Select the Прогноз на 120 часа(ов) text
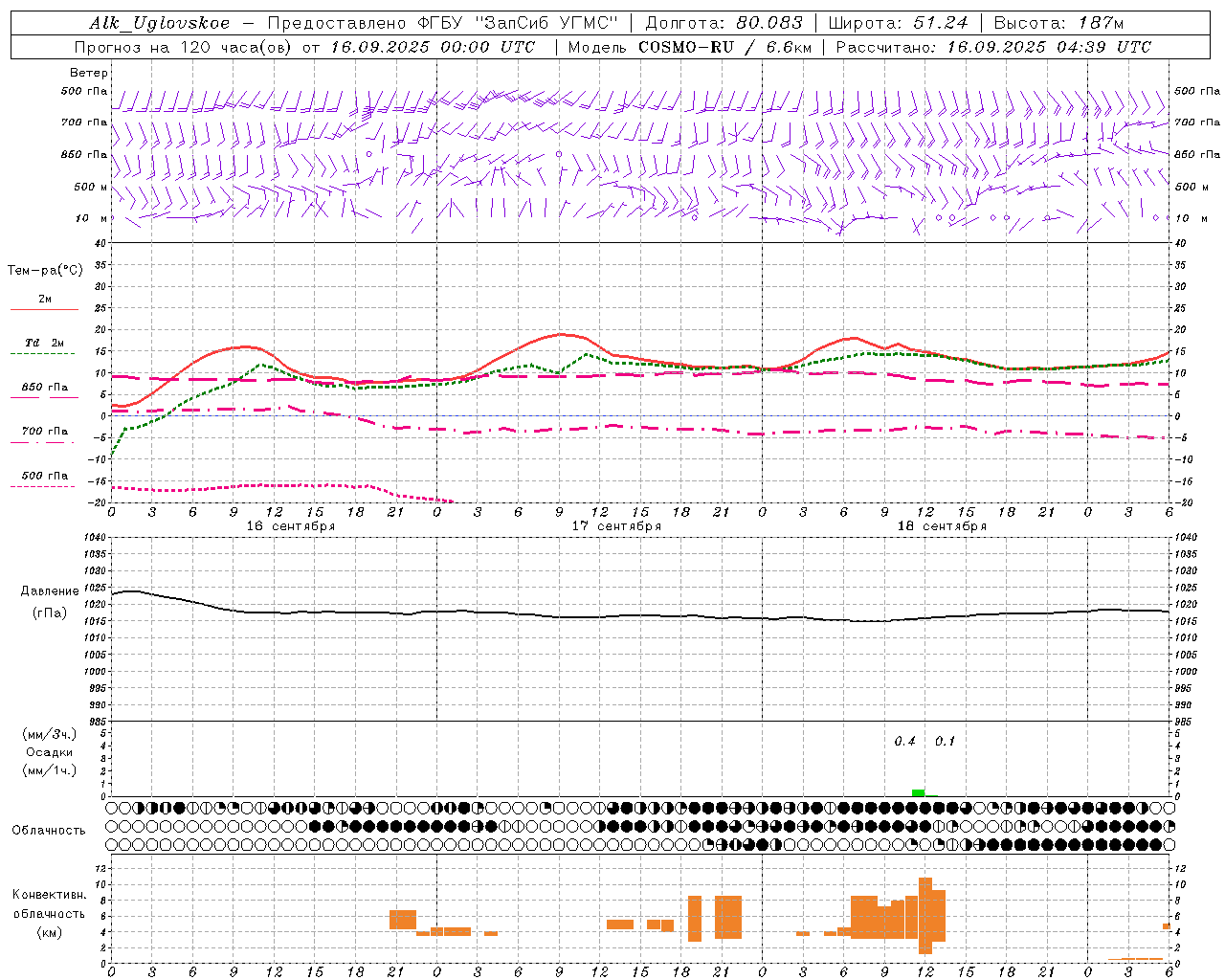1225x980 pixels. [183, 47]
